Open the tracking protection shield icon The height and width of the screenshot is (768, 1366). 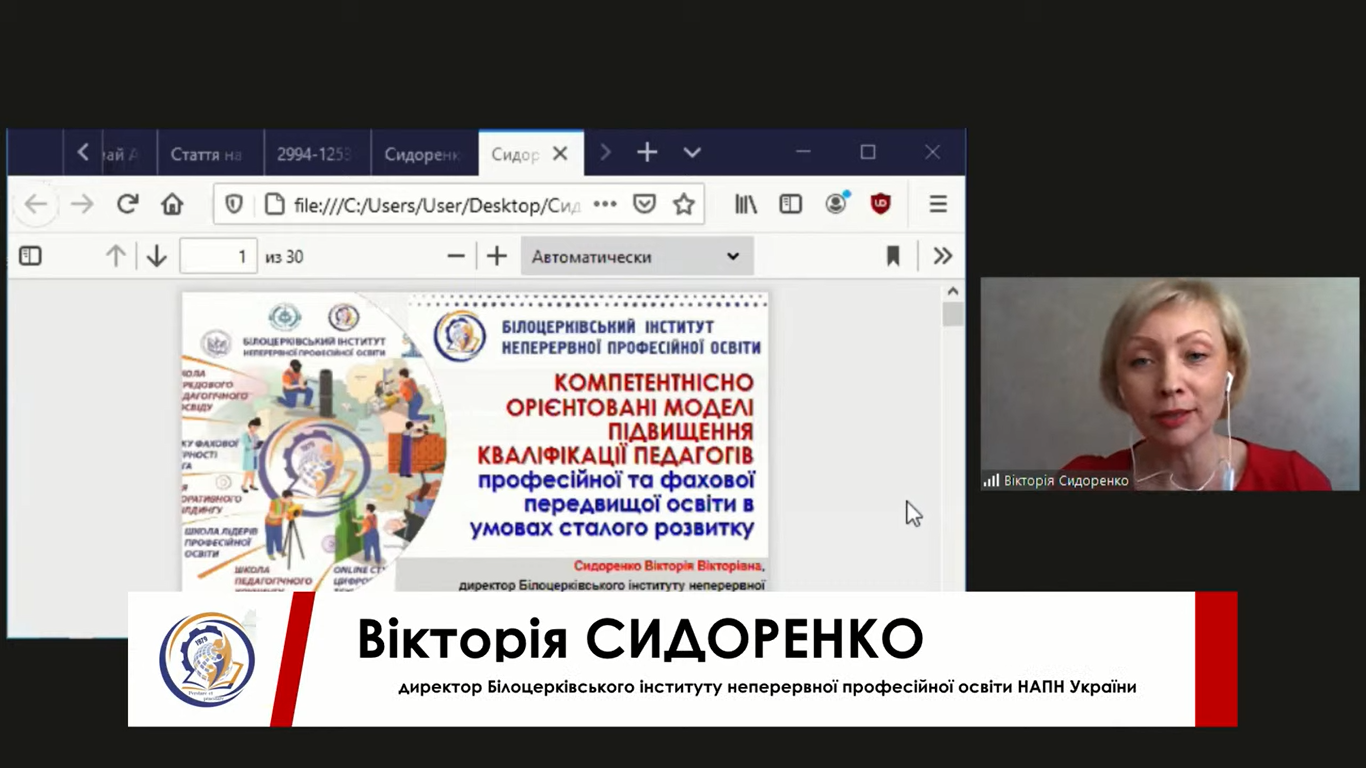(x=234, y=204)
